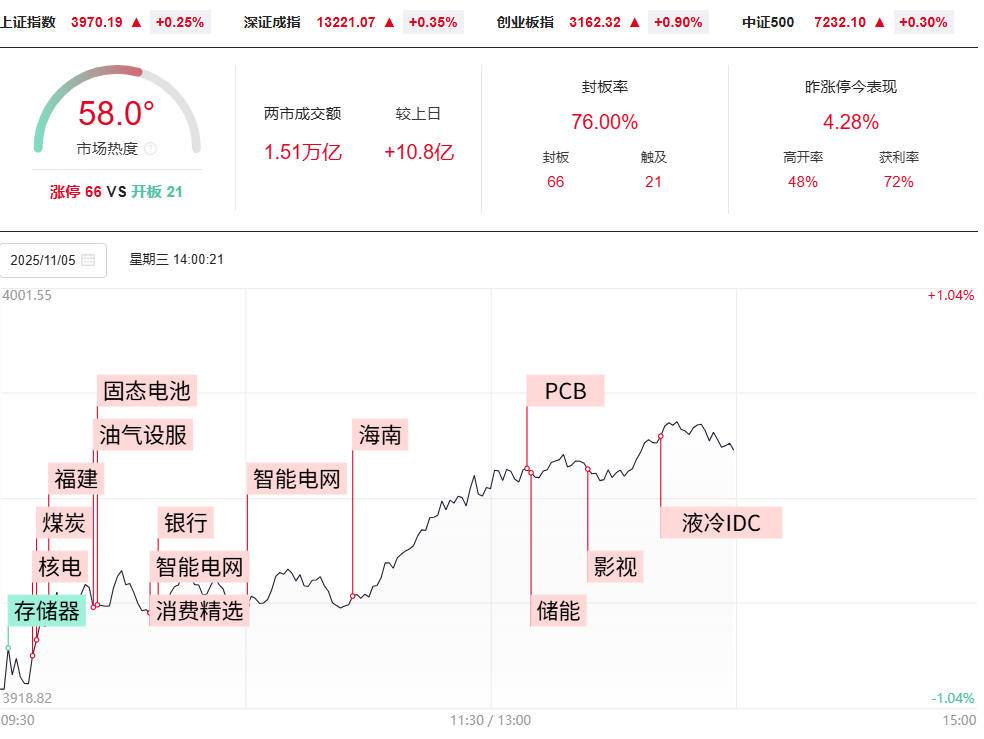This screenshot has height=739, width=984.
Task: Click the 影视 sector label
Action: (x=615, y=567)
